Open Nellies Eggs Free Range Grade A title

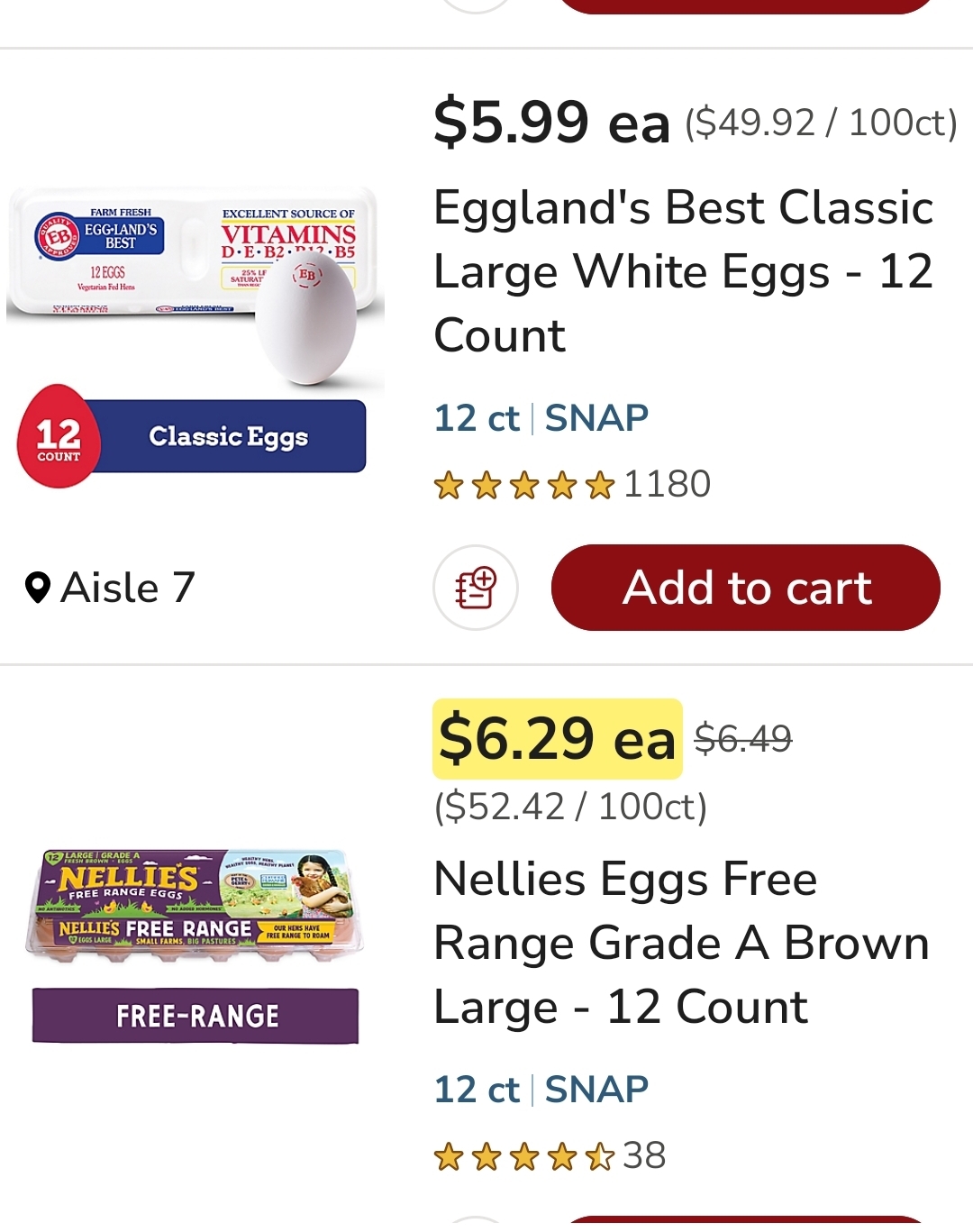[681, 943]
